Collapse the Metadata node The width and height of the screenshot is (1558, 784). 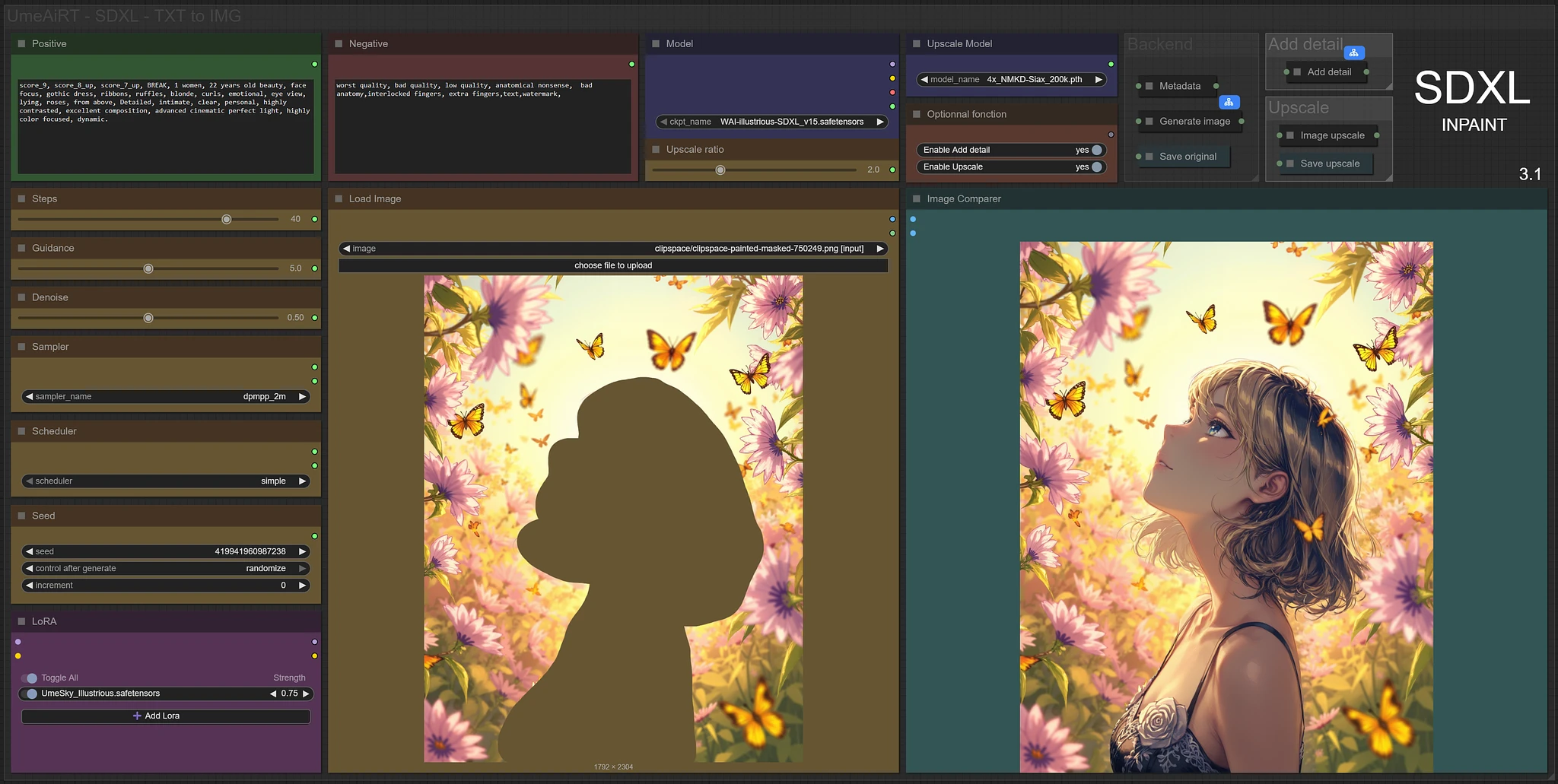pyautogui.click(x=1149, y=86)
